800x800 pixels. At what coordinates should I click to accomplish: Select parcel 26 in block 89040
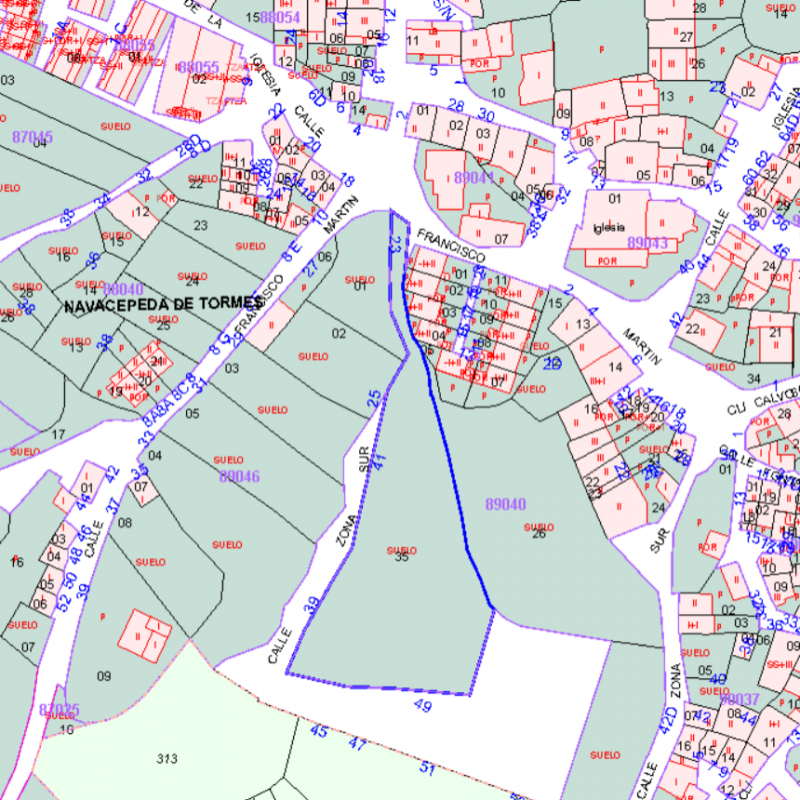(539, 533)
